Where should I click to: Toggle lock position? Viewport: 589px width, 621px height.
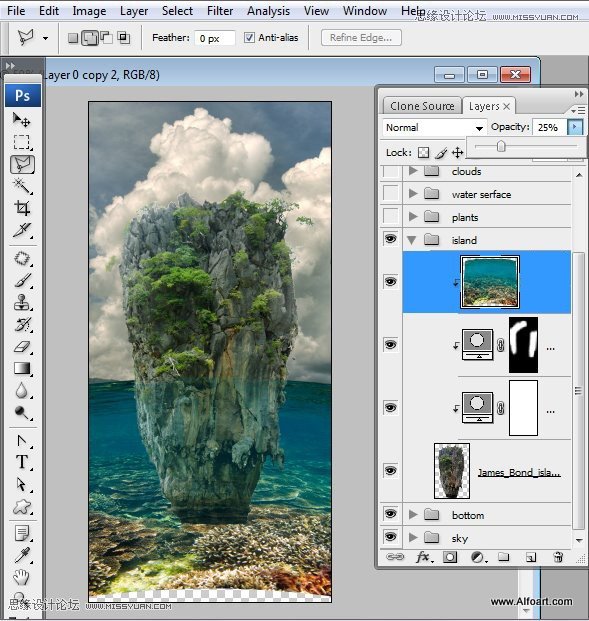[457, 152]
